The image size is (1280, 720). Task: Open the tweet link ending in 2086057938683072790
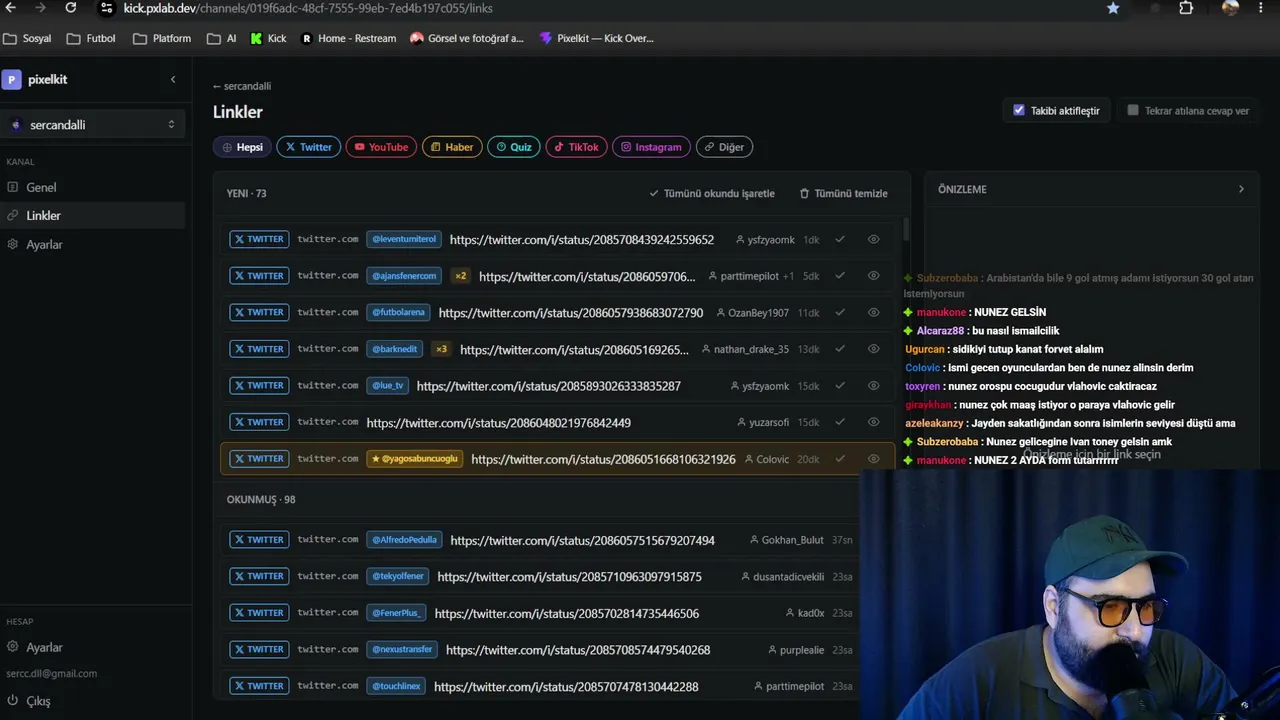tap(571, 313)
